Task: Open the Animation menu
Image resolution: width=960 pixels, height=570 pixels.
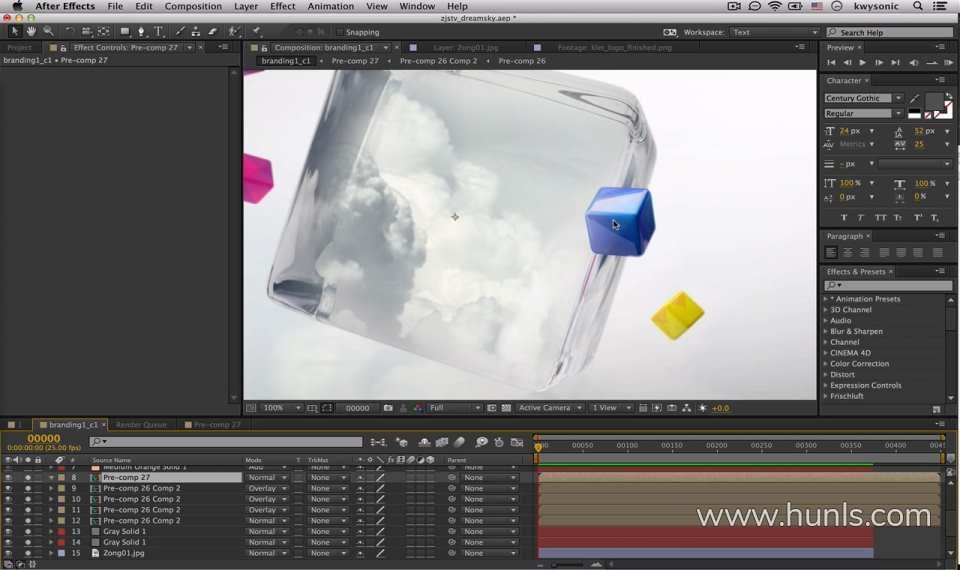Action: 331,6
